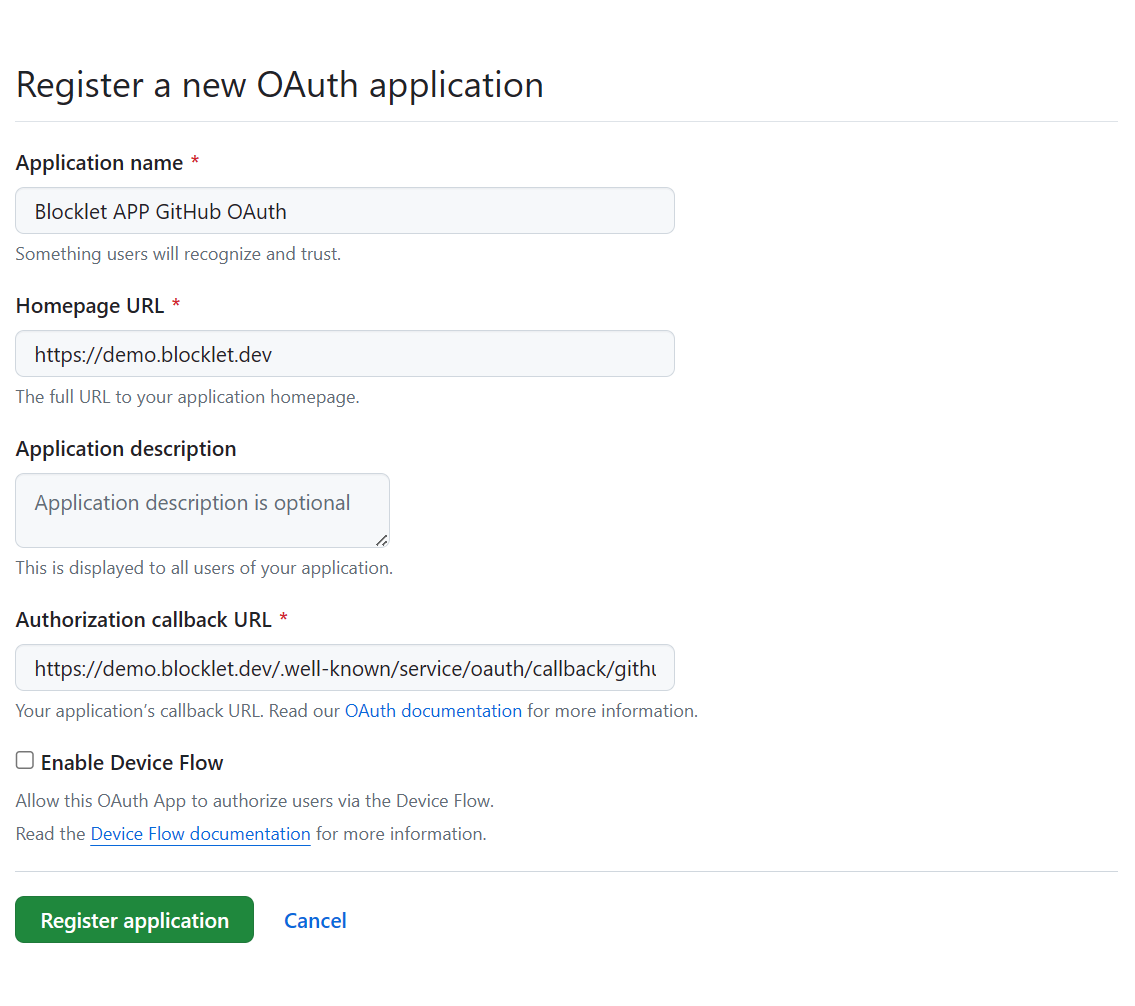Image resolution: width=1135 pixels, height=1006 pixels.
Task: Click the Application name input field
Action: point(344,211)
